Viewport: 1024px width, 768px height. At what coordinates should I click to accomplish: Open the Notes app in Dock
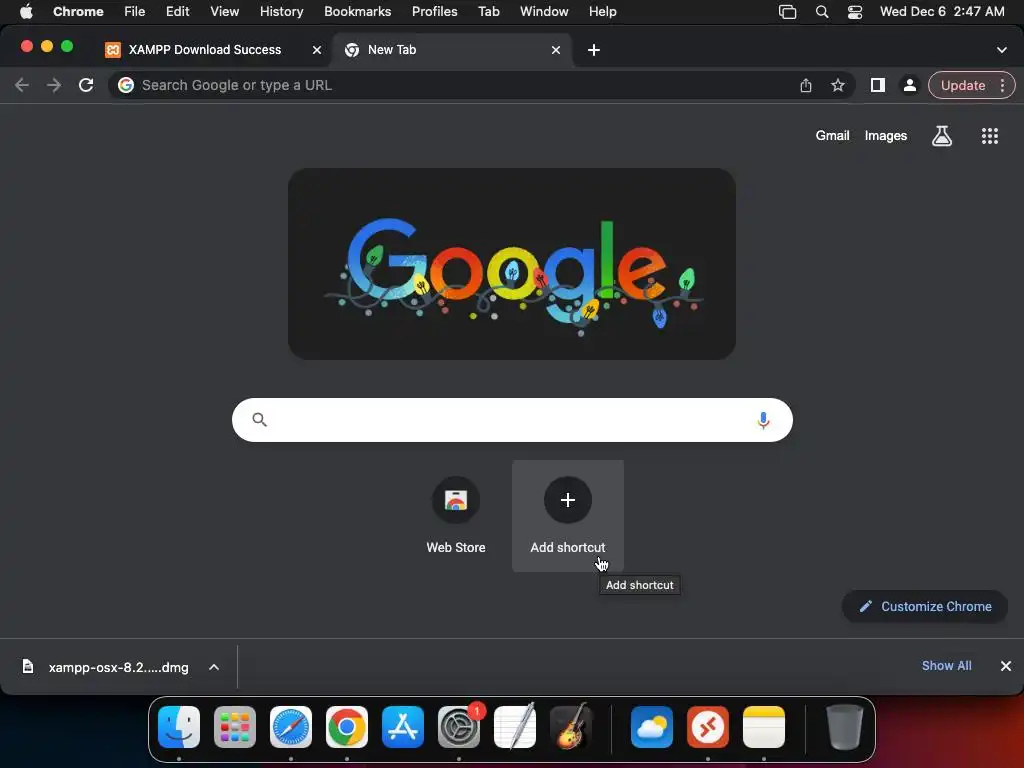point(763,727)
